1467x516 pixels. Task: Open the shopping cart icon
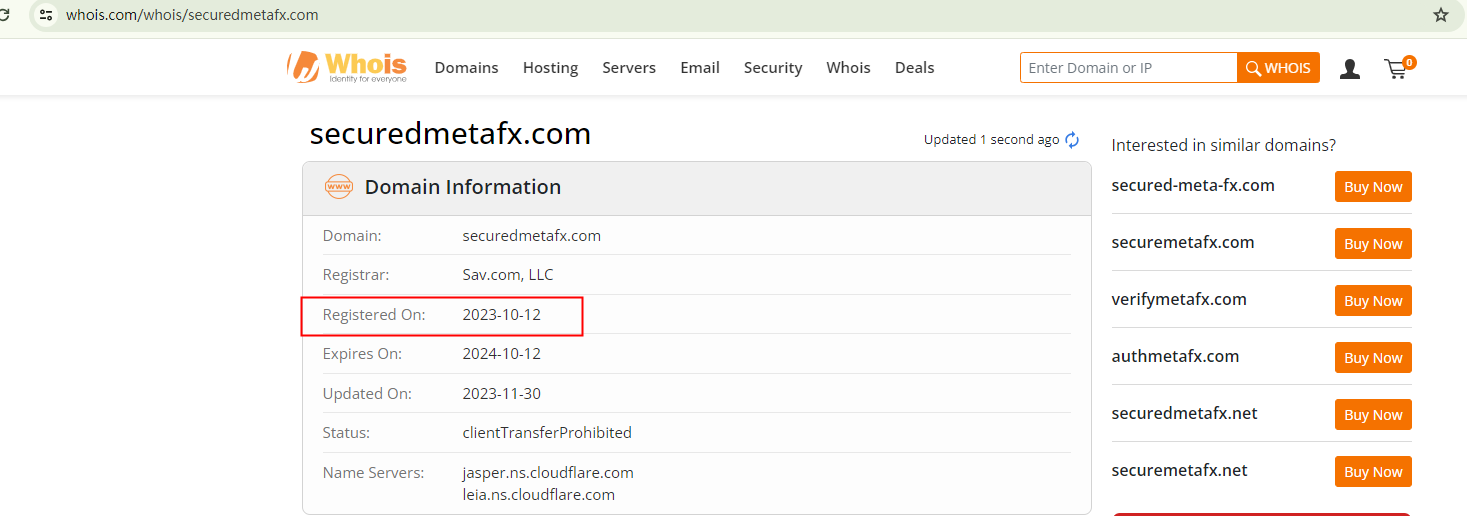coord(1399,67)
